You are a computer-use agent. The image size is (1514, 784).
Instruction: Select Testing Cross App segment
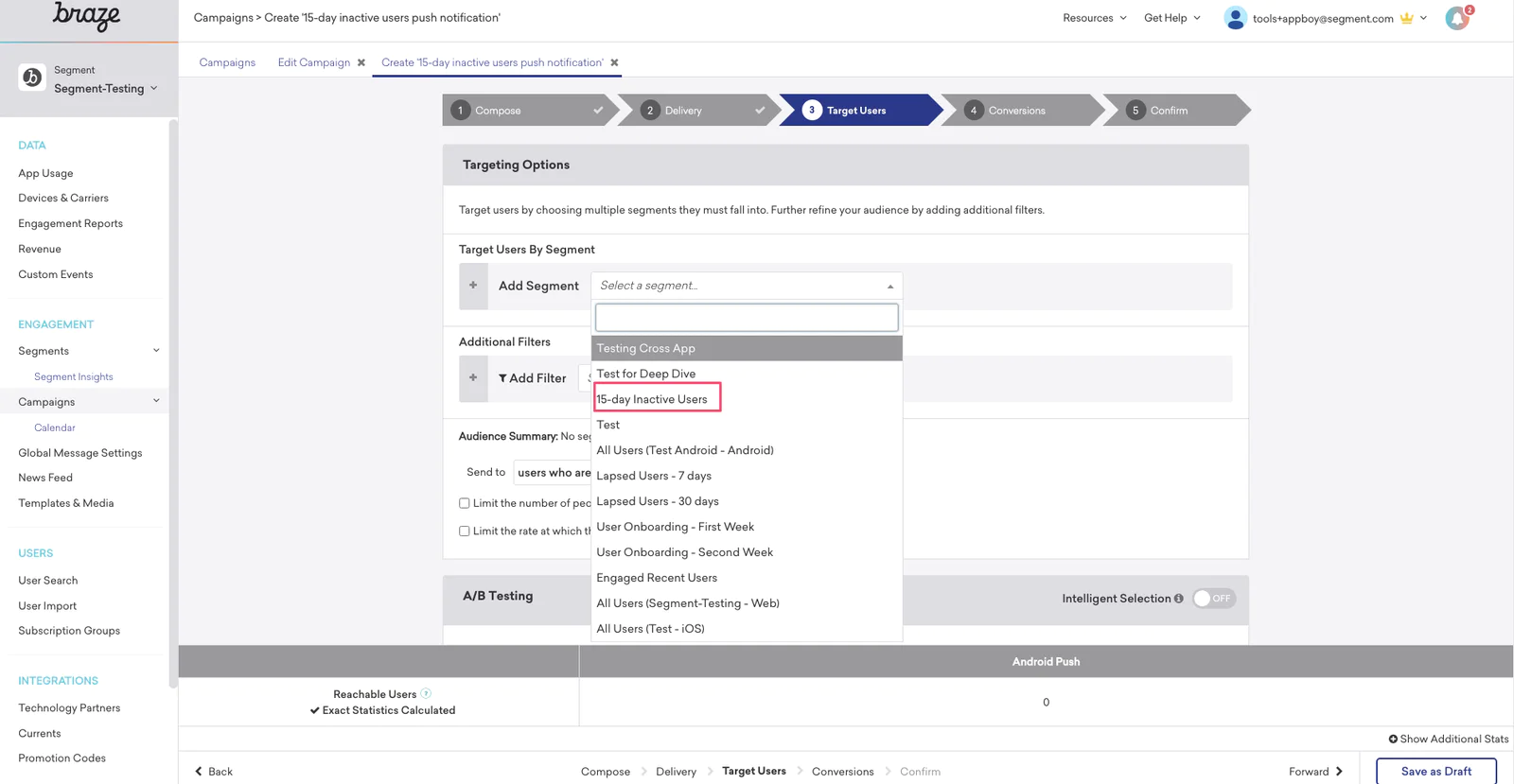coord(747,348)
